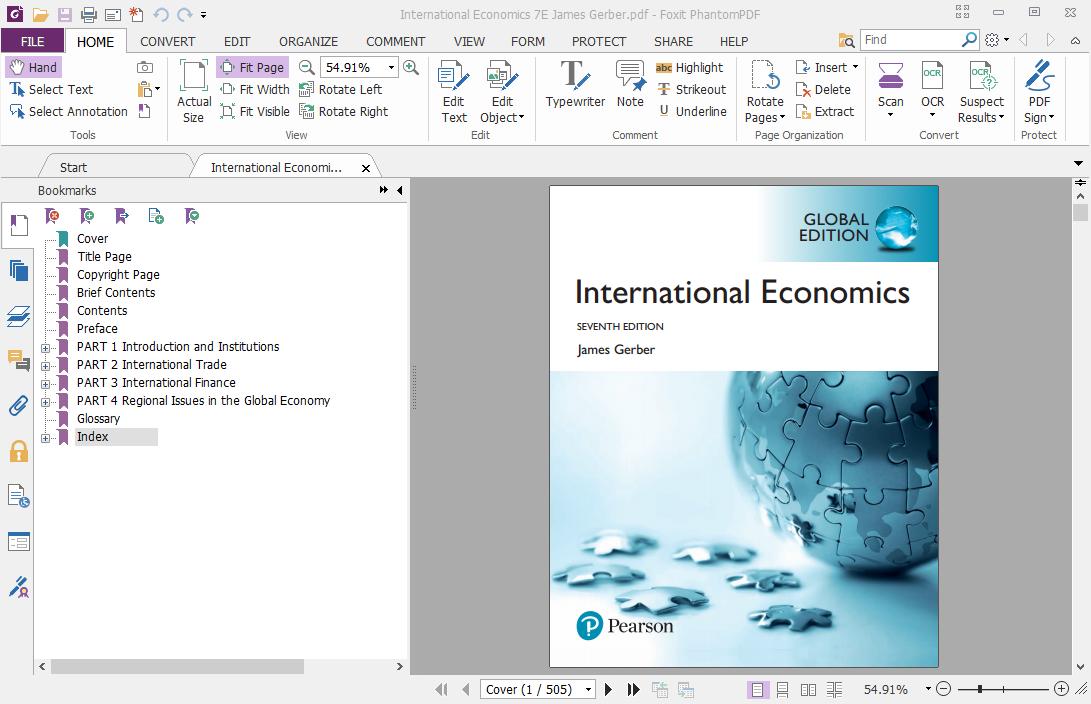Zoom out with the magnifier minus icon
Viewport: 1091px width, 704px height.
click(306, 67)
